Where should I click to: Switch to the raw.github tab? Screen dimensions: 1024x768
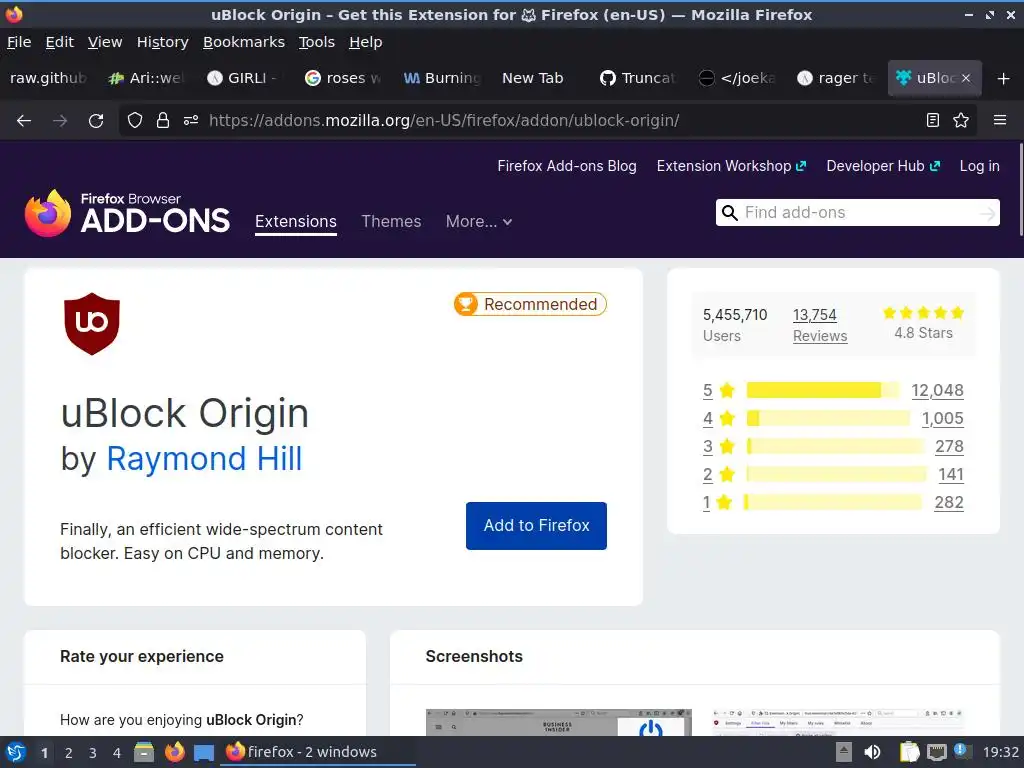coord(48,78)
